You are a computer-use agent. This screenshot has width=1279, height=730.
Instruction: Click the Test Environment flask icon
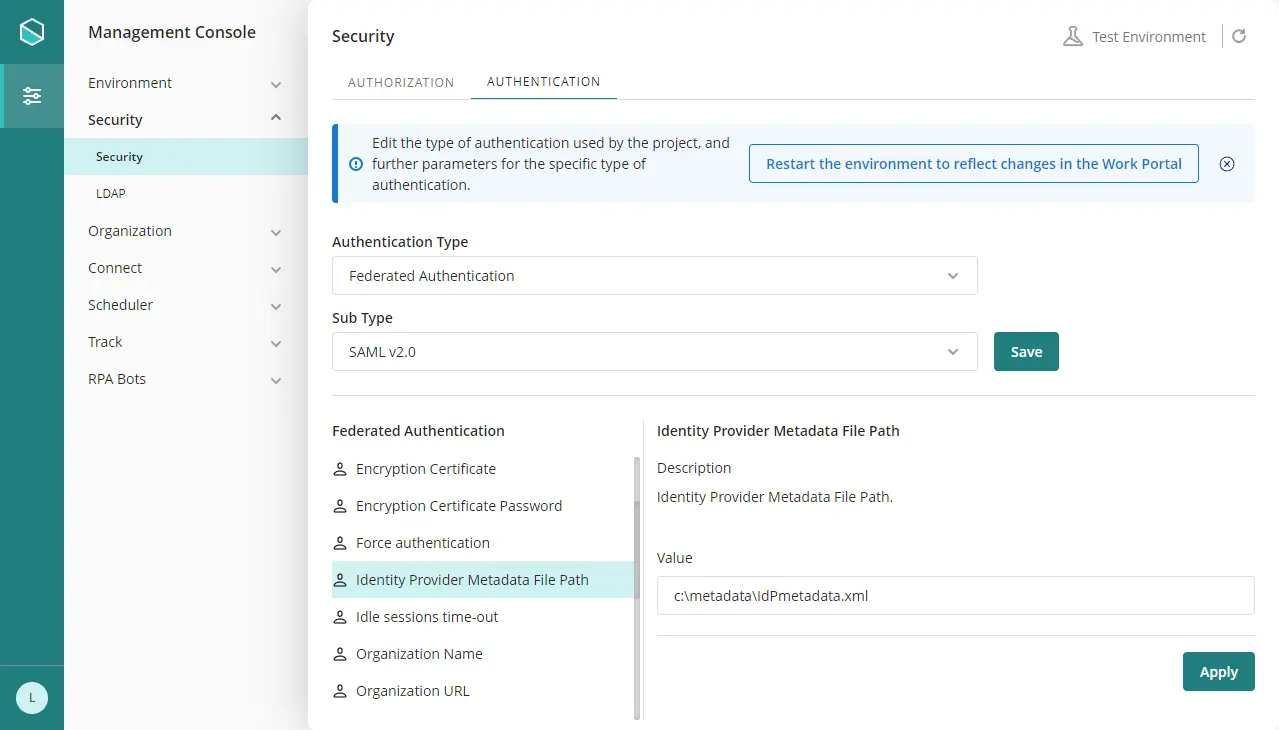(x=1073, y=37)
